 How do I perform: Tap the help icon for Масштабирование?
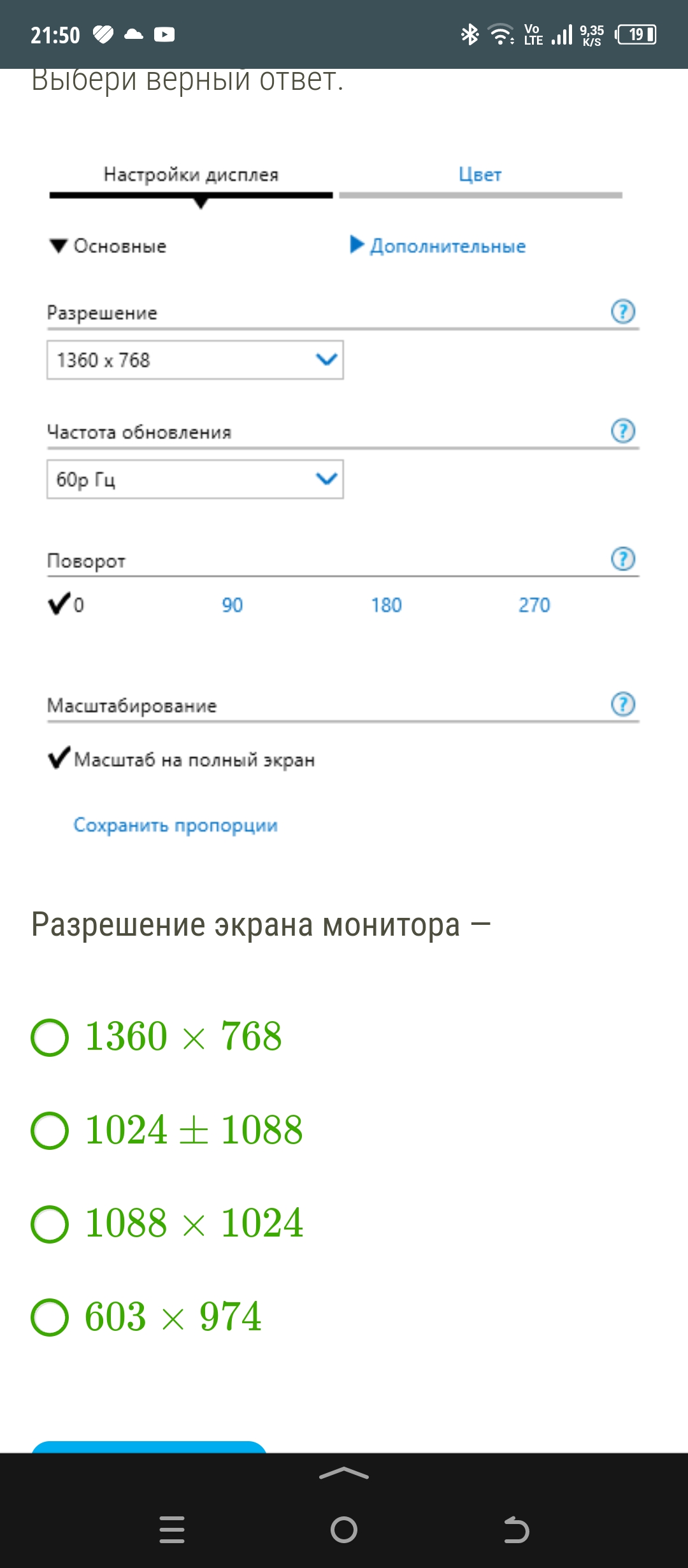tap(623, 704)
